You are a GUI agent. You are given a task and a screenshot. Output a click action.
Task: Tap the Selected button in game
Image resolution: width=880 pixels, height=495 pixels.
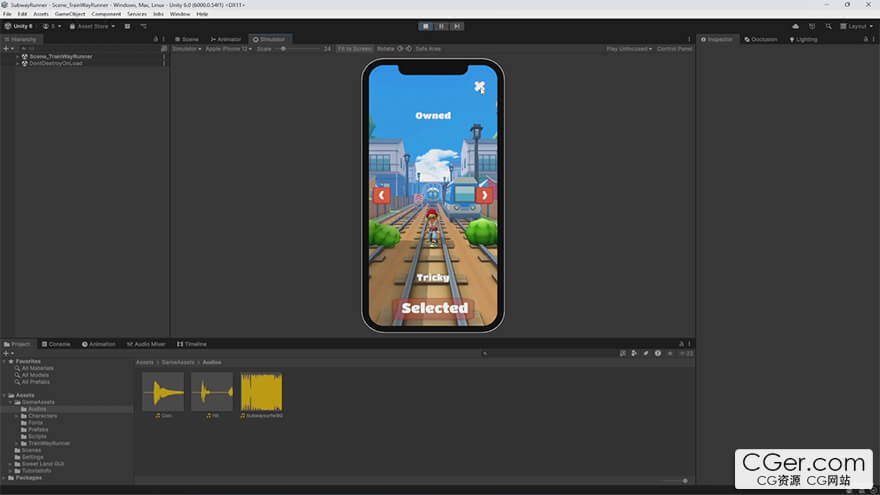434,308
